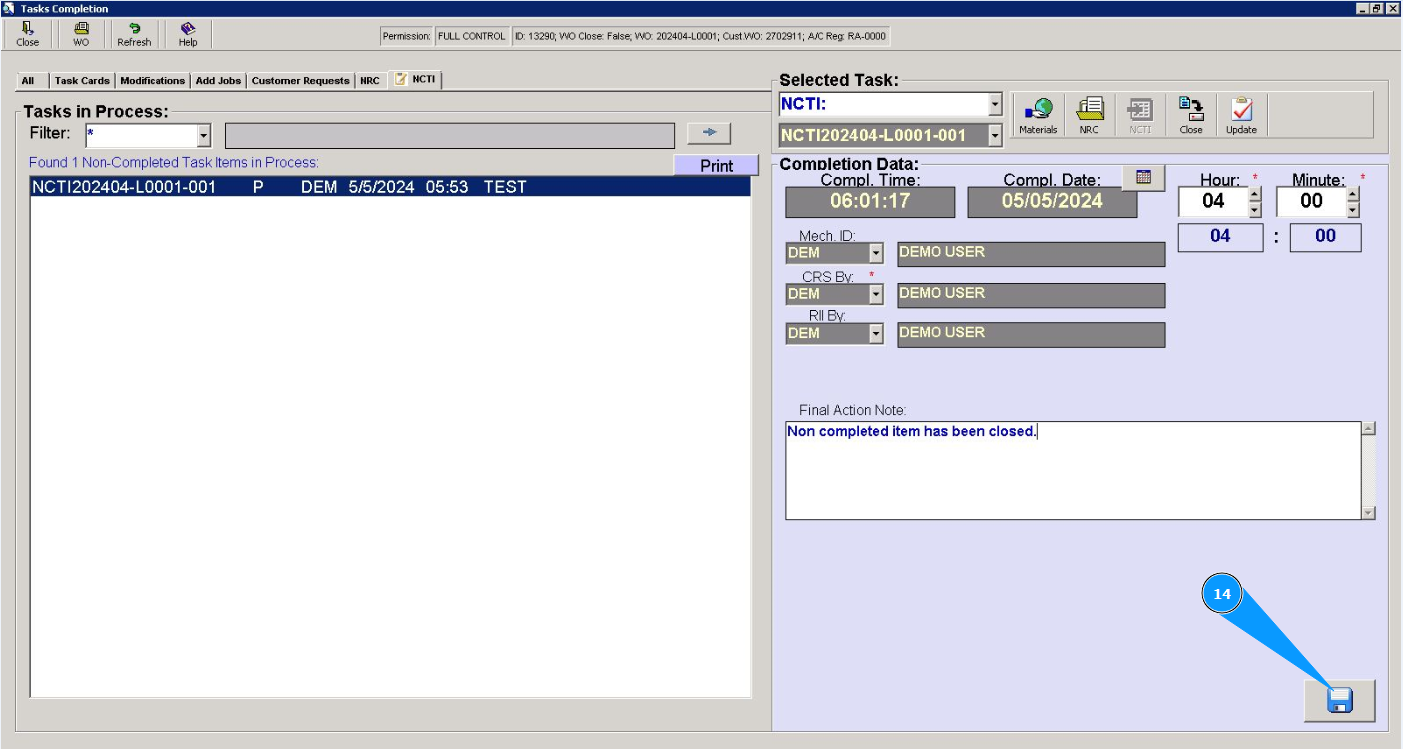Click the minute total display box 00

(x=1325, y=237)
